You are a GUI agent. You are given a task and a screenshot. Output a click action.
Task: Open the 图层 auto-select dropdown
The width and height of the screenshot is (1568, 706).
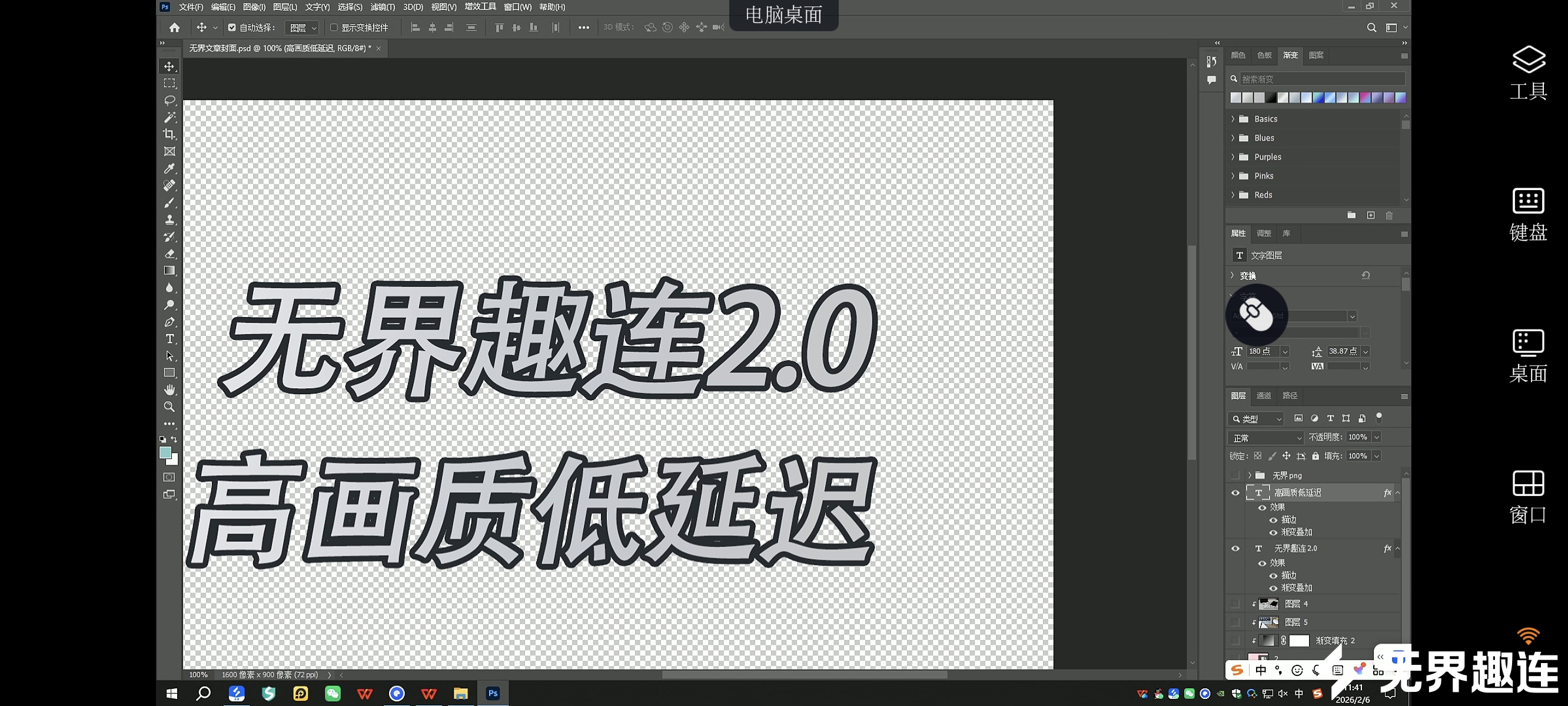(x=302, y=28)
